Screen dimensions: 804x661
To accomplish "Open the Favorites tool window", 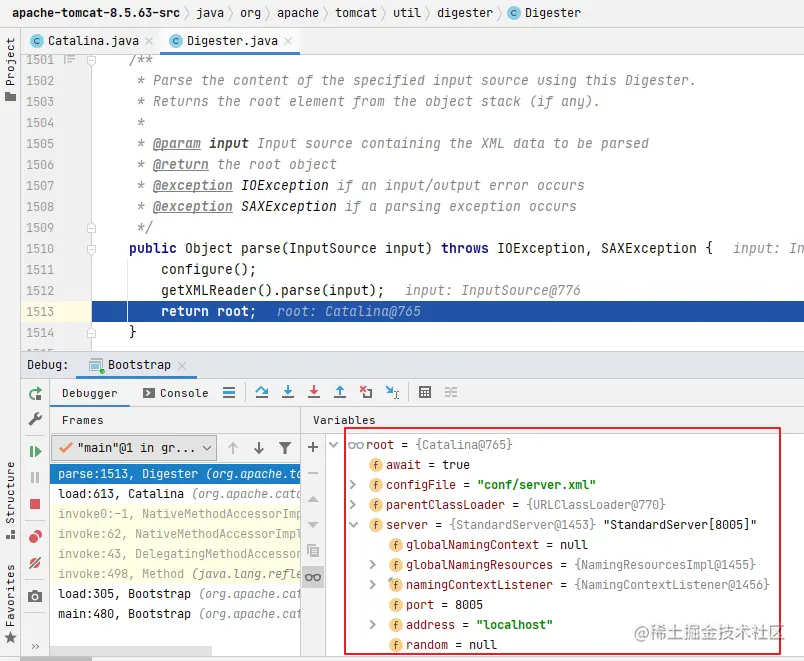I will [10, 604].
